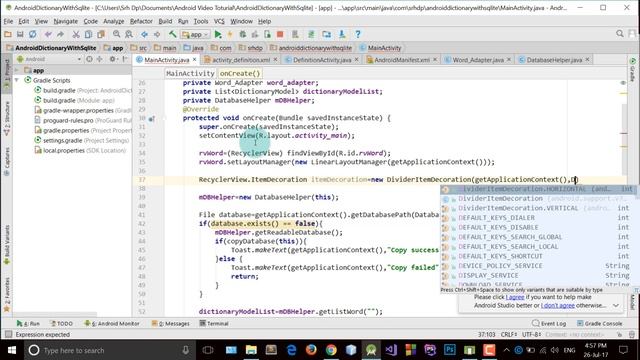Open the Gradle Console

coord(600,323)
